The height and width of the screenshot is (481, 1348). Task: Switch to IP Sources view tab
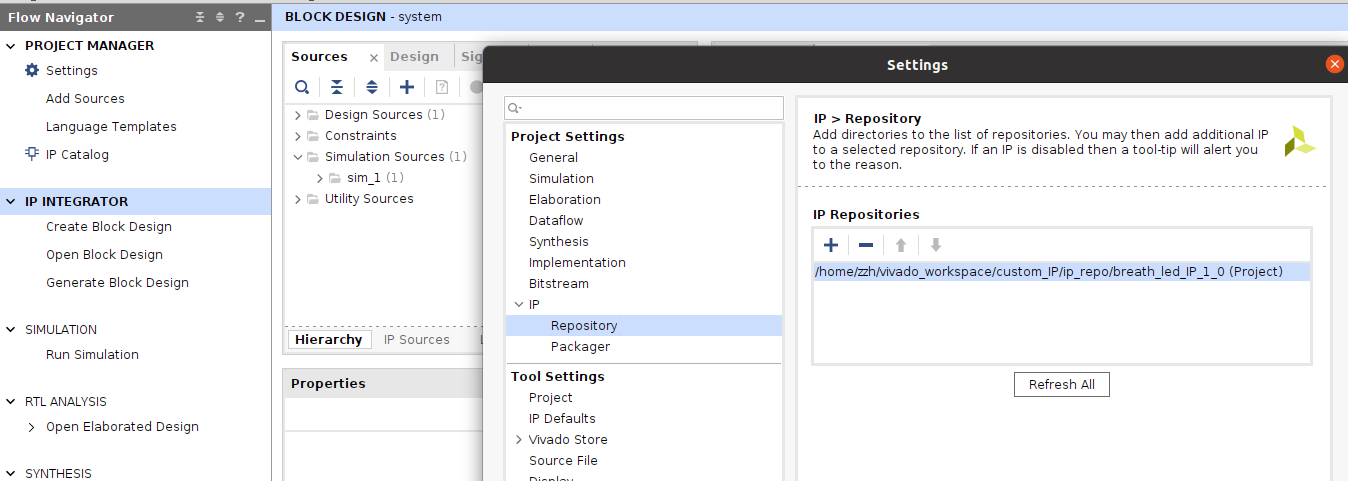(417, 340)
